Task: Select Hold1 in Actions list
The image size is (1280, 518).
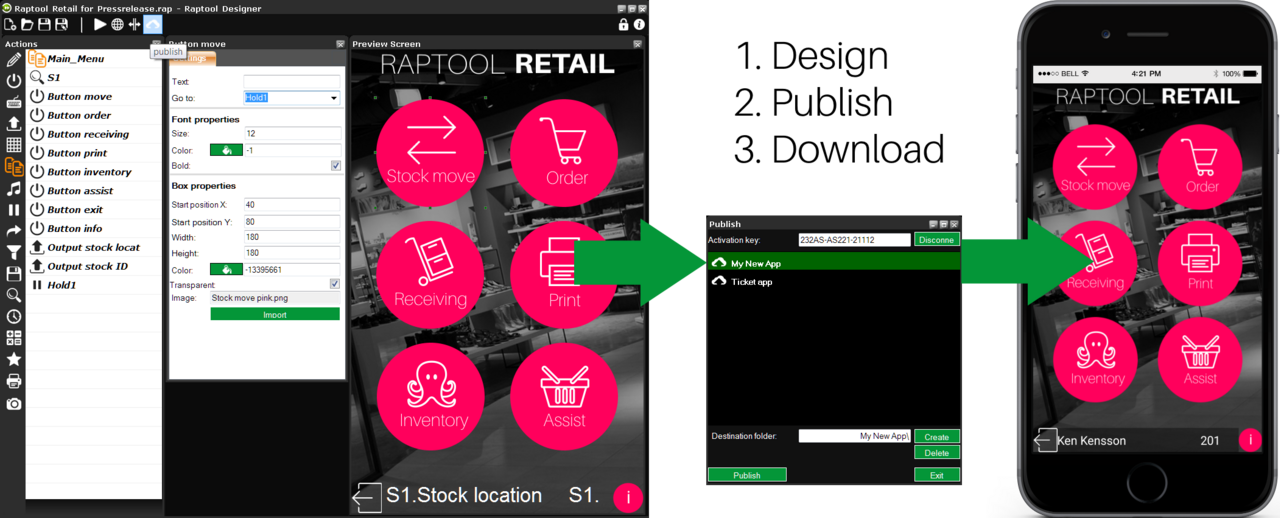Action: pyautogui.click(x=94, y=285)
